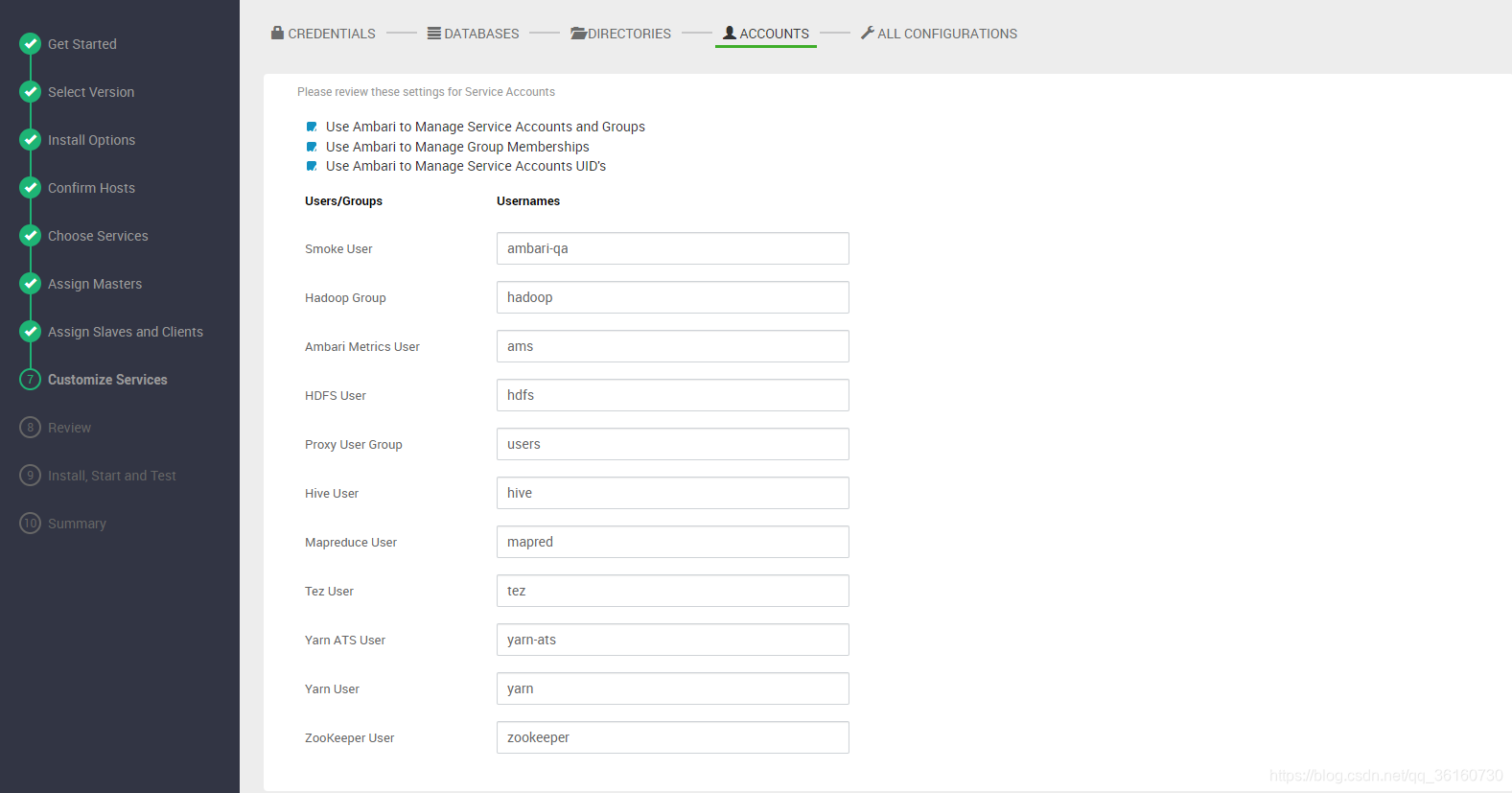Open Install Options step
The image size is (1512, 793).
(92, 140)
